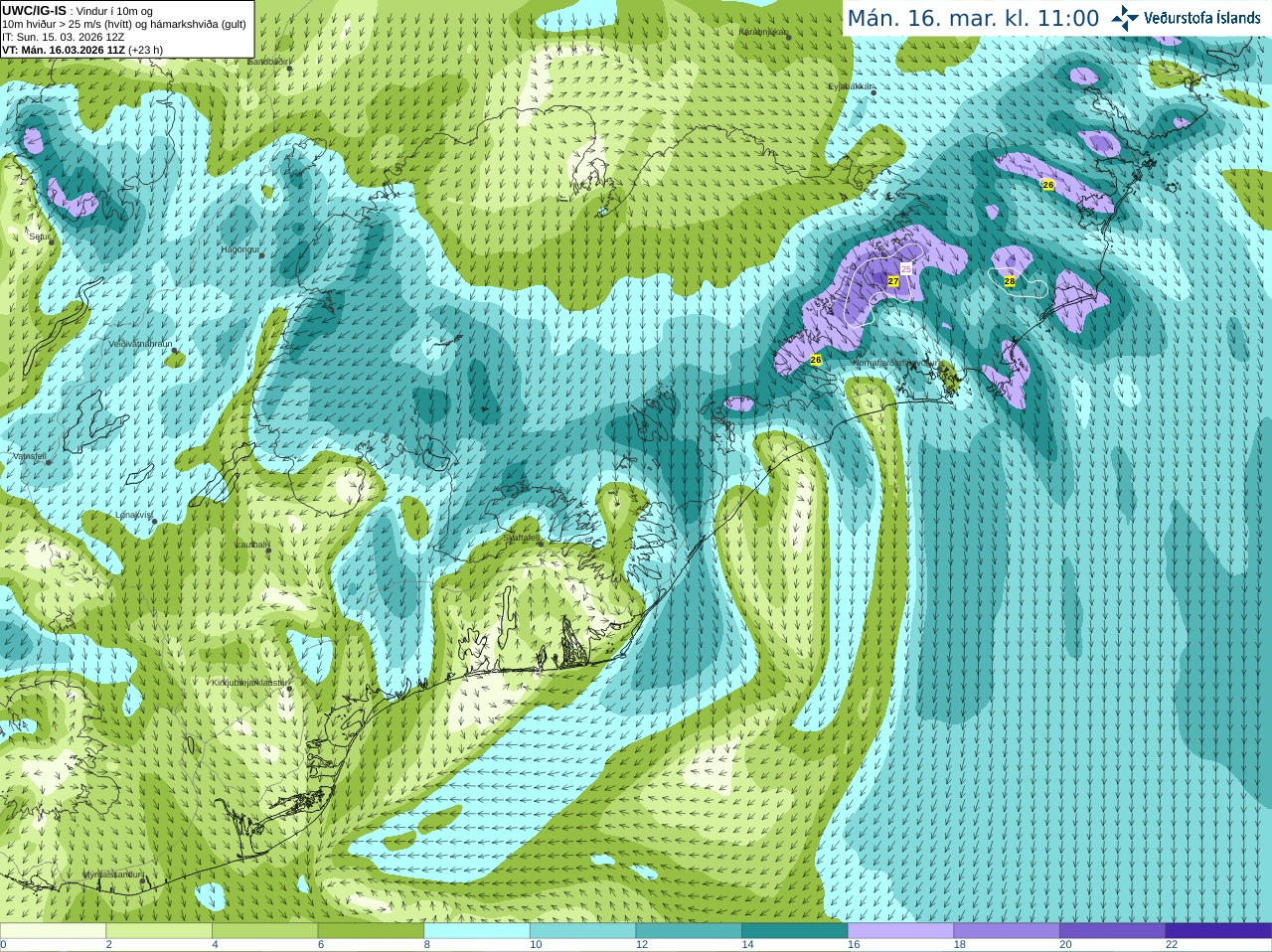Select the yellow 28 gust label
This screenshot has height=952, width=1272.
(x=1010, y=281)
